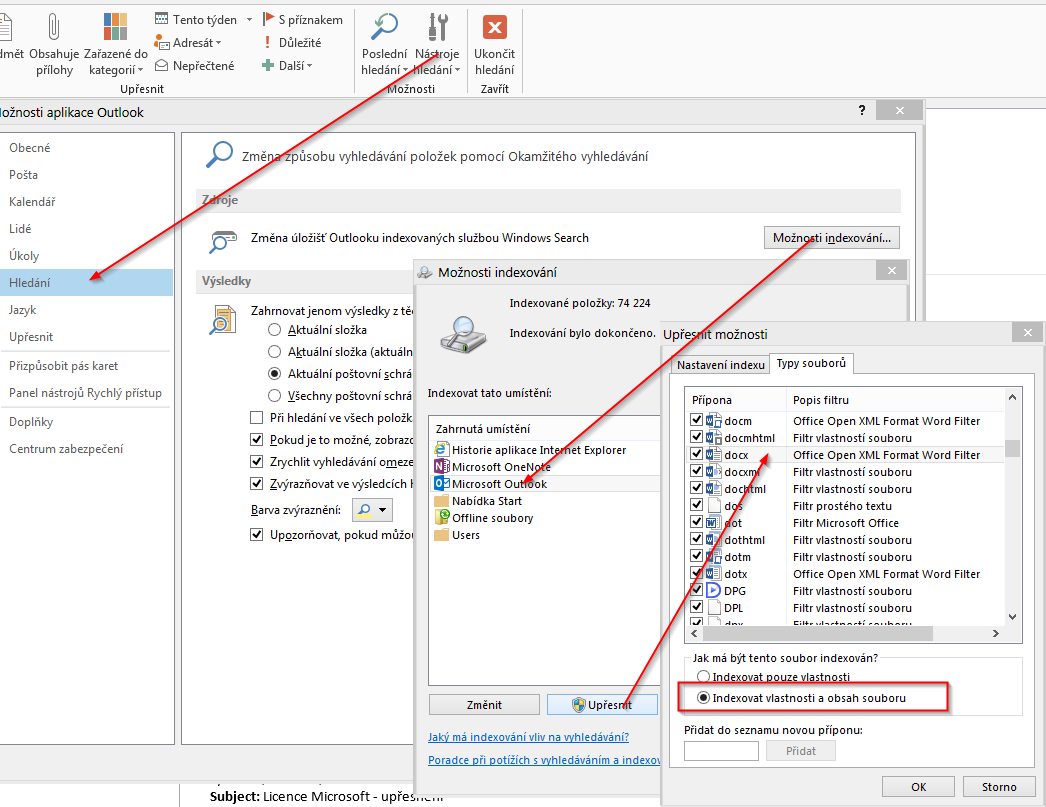The image size is (1046, 807).
Task: Click the Poslední hledání magnifier icon
Action: [384, 27]
